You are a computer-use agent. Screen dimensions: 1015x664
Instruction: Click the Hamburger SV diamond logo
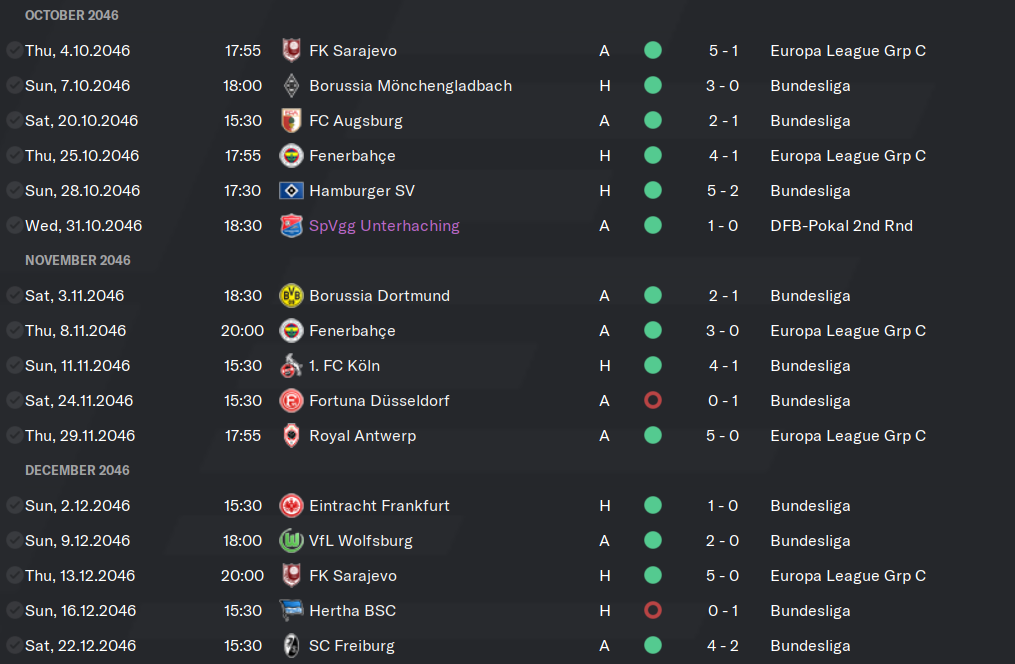pyautogui.click(x=291, y=190)
